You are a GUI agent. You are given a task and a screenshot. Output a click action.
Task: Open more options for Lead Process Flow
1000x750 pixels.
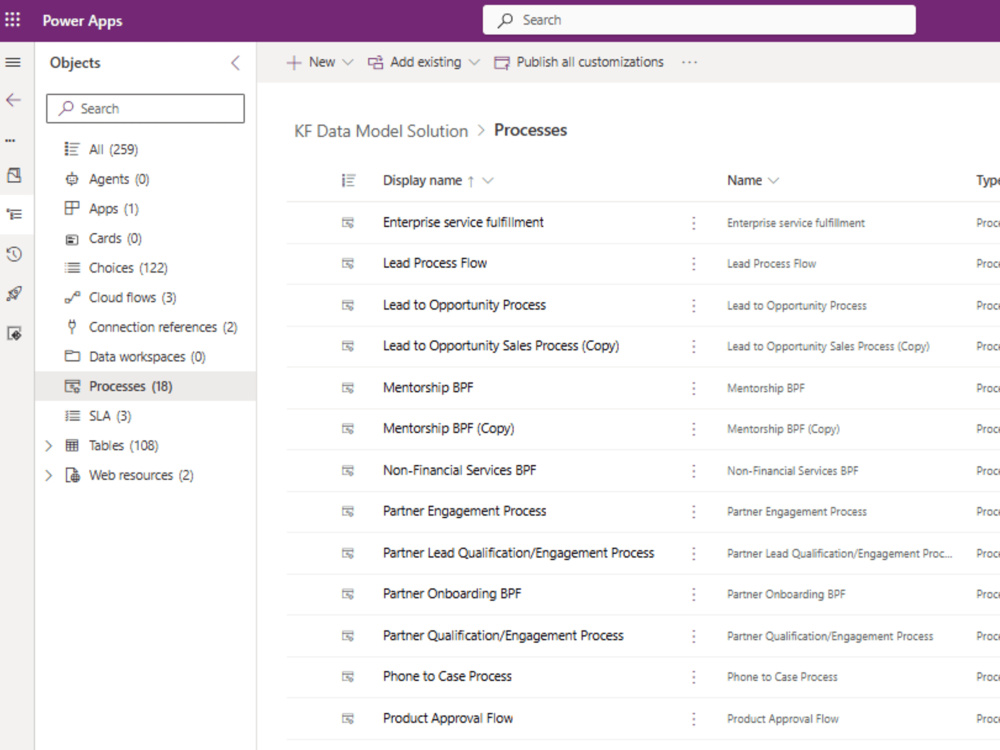pos(694,263)
